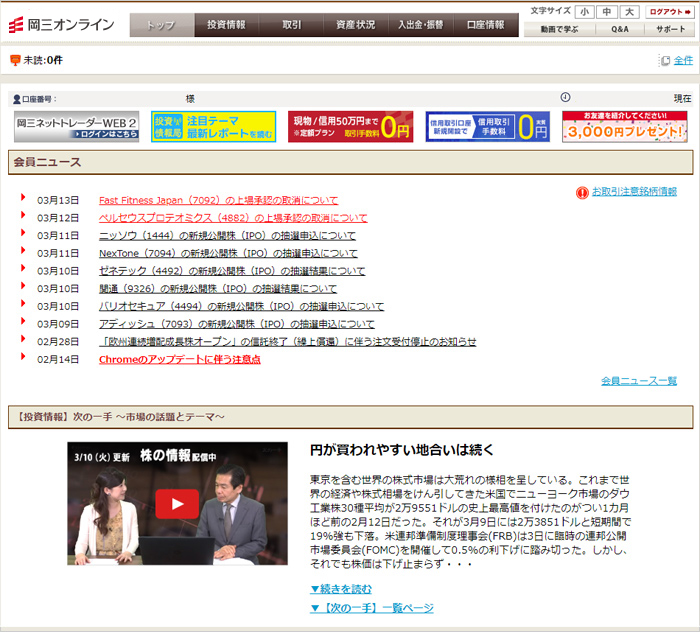Click the 03月13日 date text
Screen dimensions: 700x632
point(58,200)
